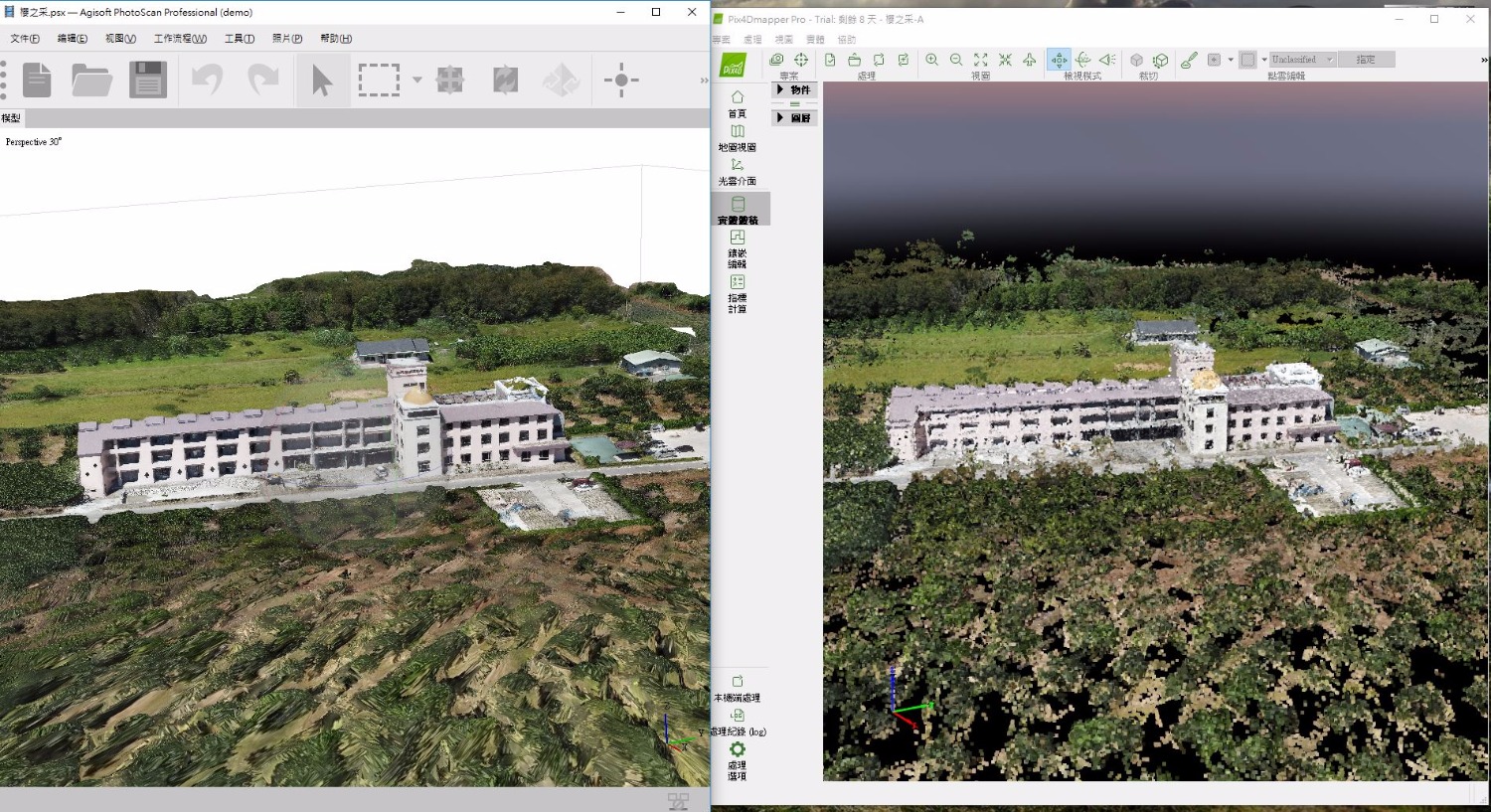Open 地圖視圖 map view in Pix4D sidebar
1491x812 pixels.
737,138
